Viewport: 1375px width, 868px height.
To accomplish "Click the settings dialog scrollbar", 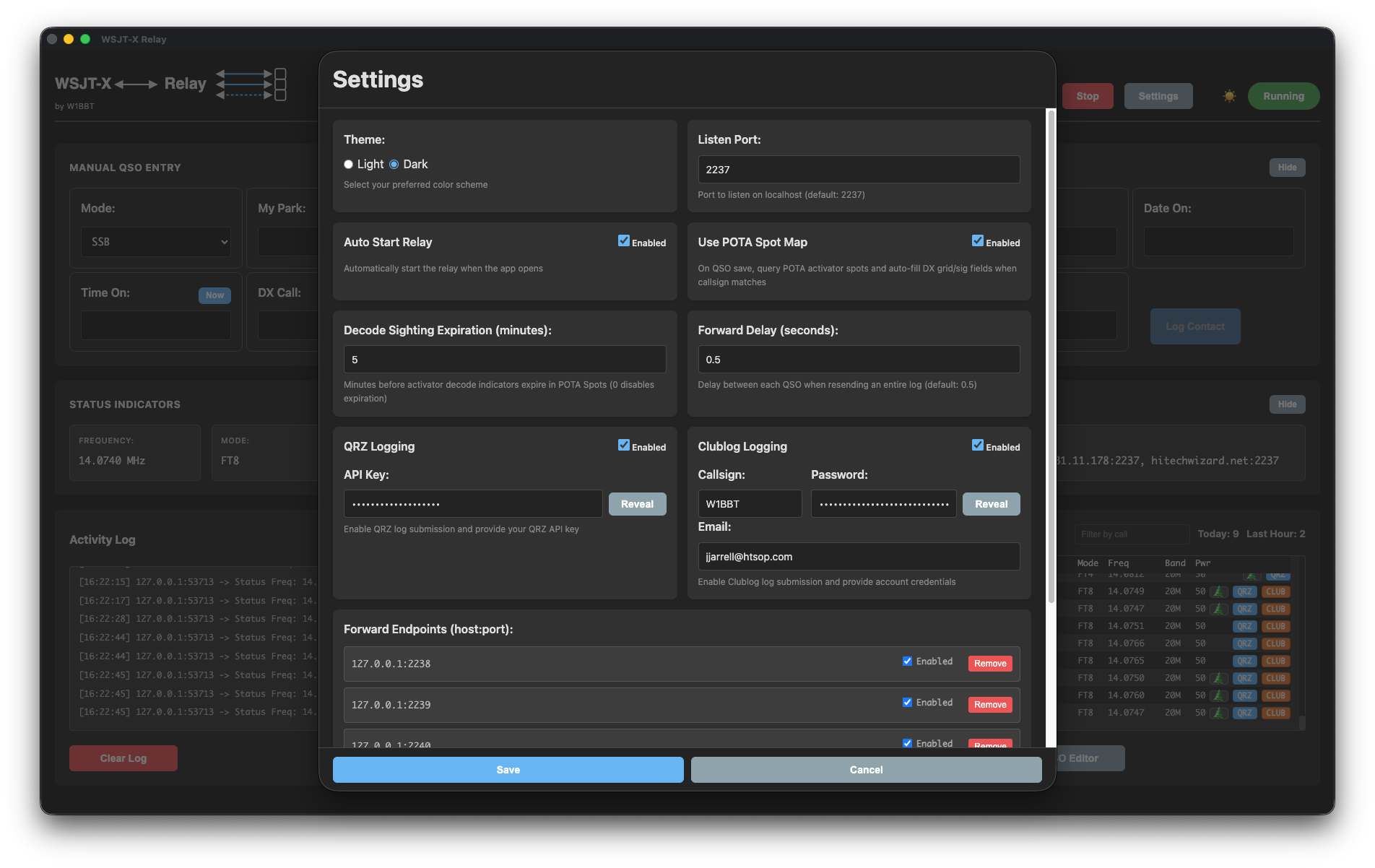I will 1051,354.
